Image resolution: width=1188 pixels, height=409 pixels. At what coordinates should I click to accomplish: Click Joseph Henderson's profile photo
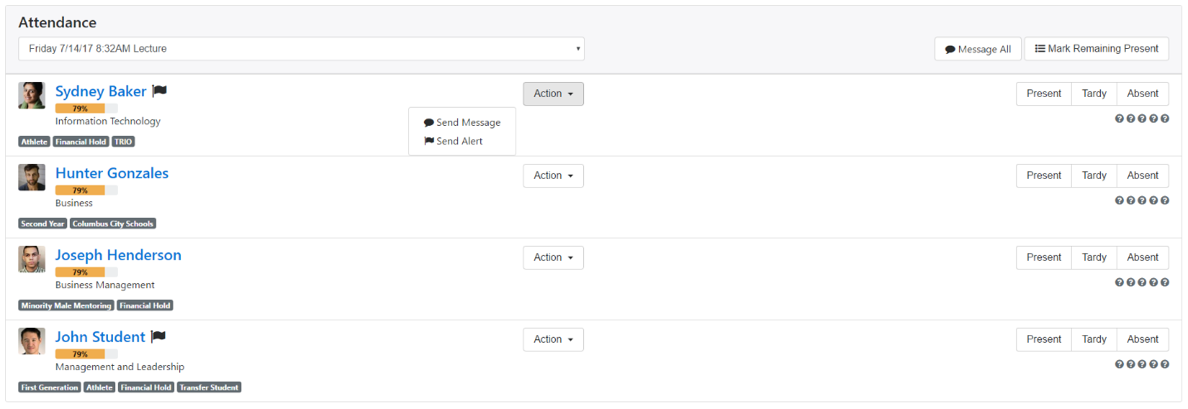click(x=32, y=259)
